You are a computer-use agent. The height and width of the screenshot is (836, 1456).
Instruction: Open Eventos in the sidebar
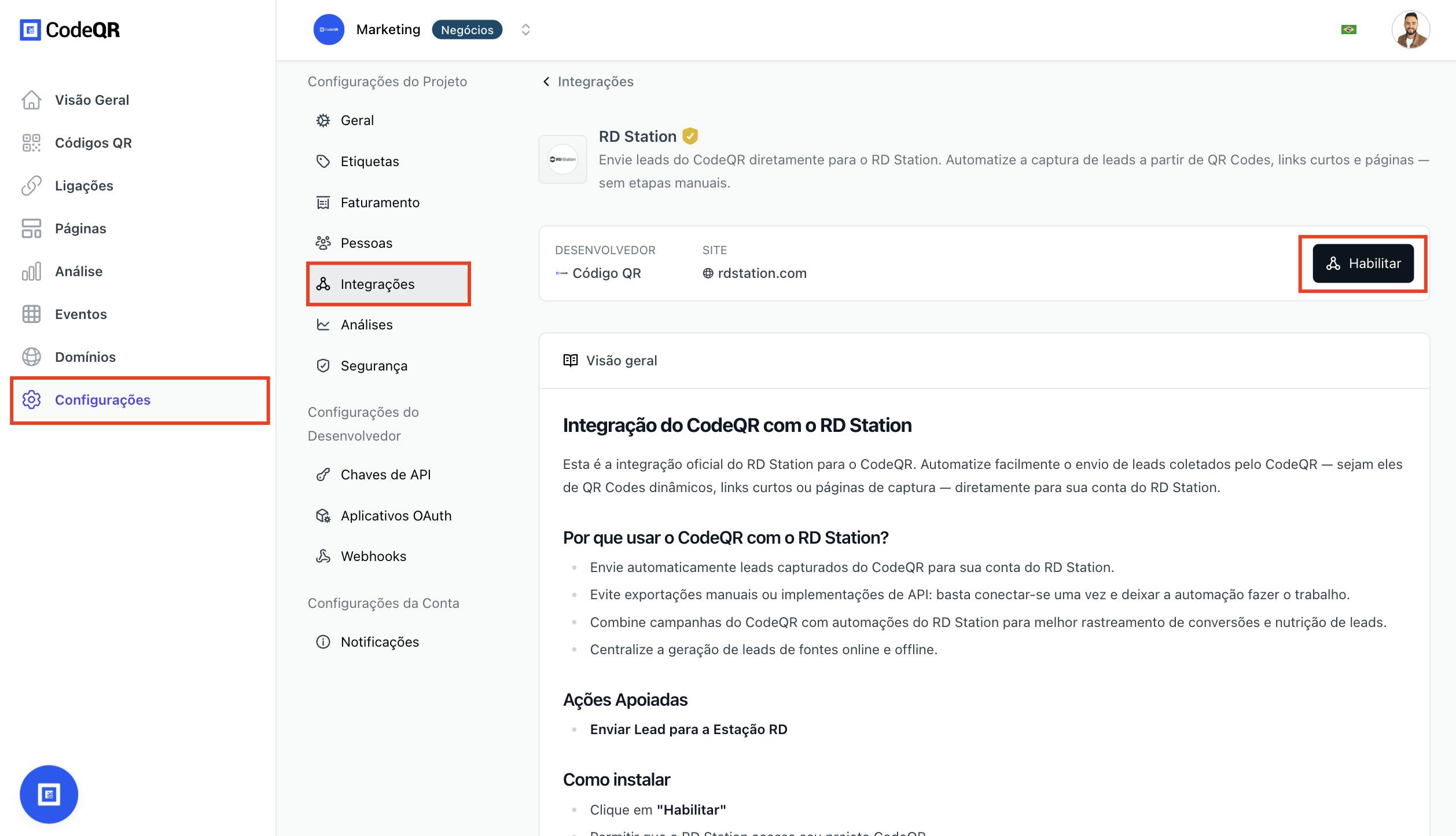click(81, 314)
